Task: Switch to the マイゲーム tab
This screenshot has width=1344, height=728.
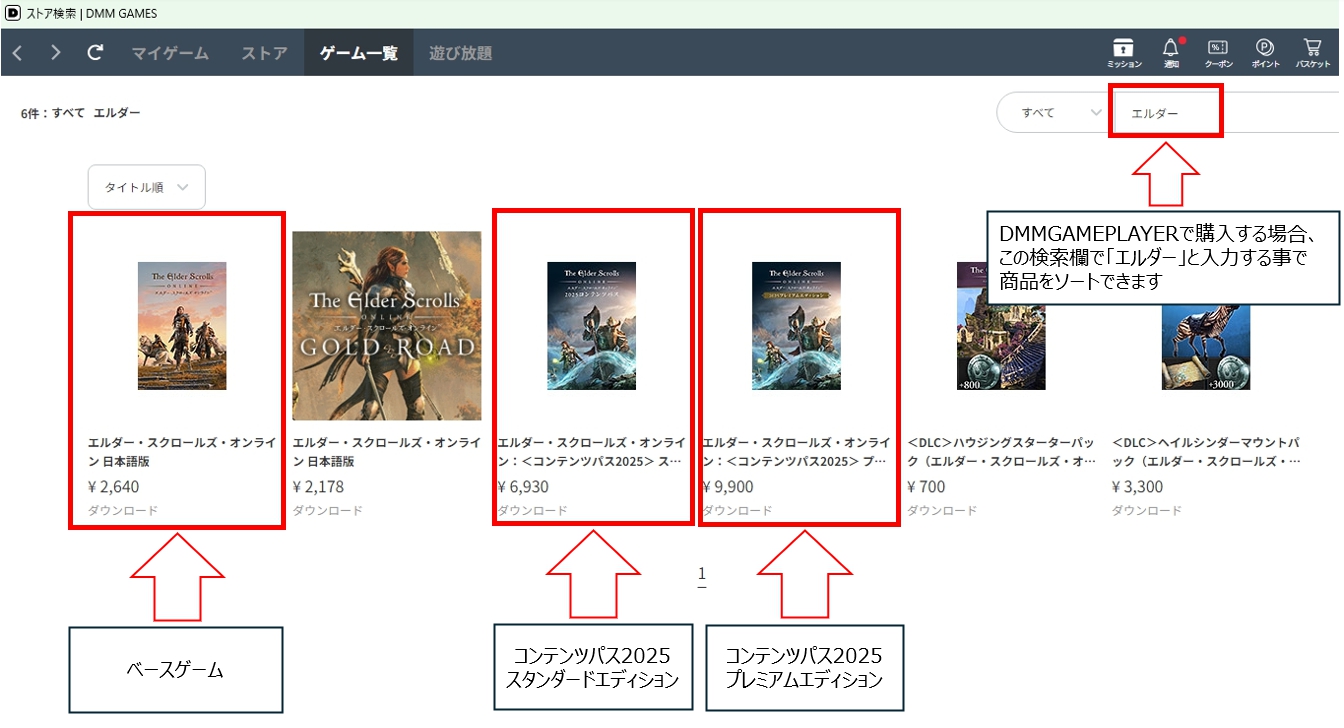Action: [x=170, y=53]
